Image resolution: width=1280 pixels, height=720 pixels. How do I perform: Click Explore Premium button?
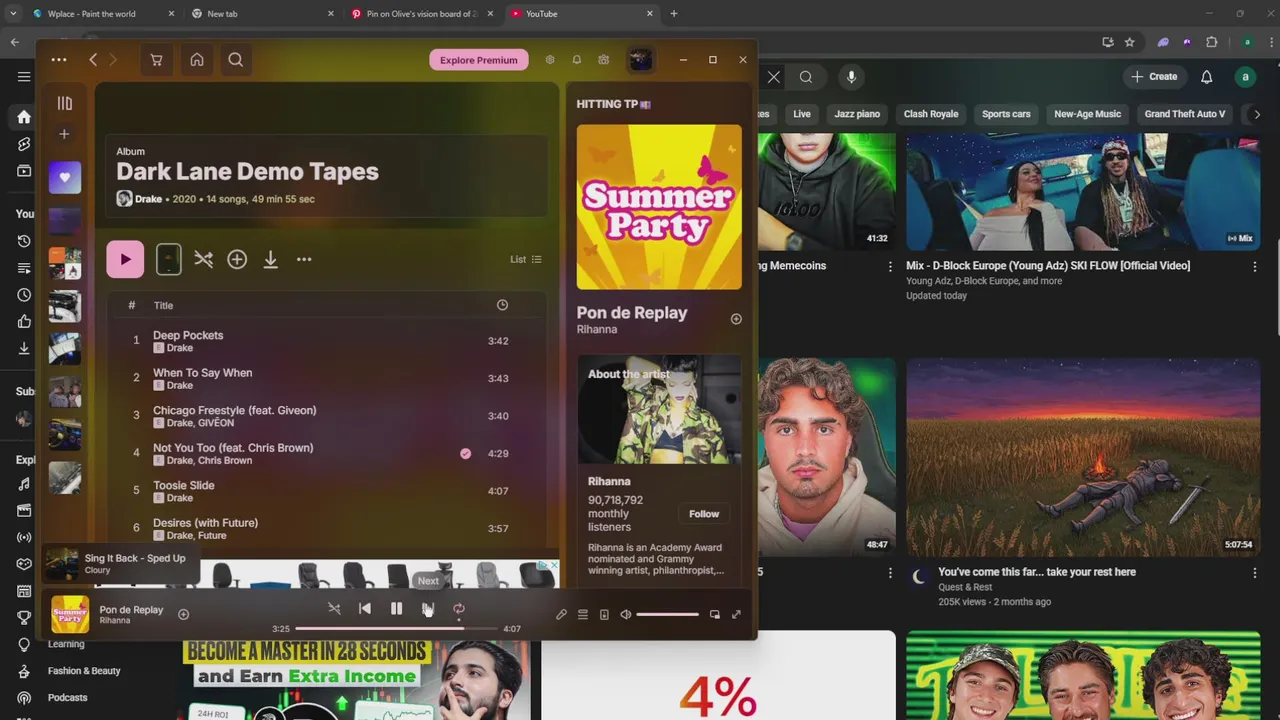click(479, 60)
